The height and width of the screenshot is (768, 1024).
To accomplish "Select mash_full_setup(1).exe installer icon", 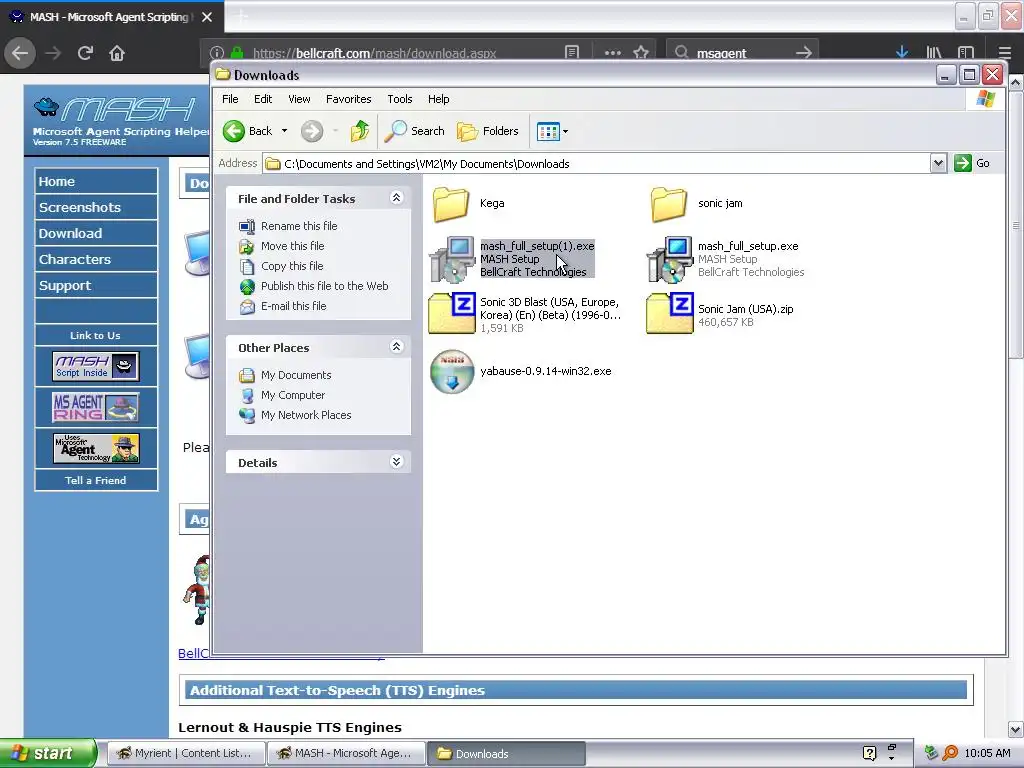I will (x=452, y=259).
